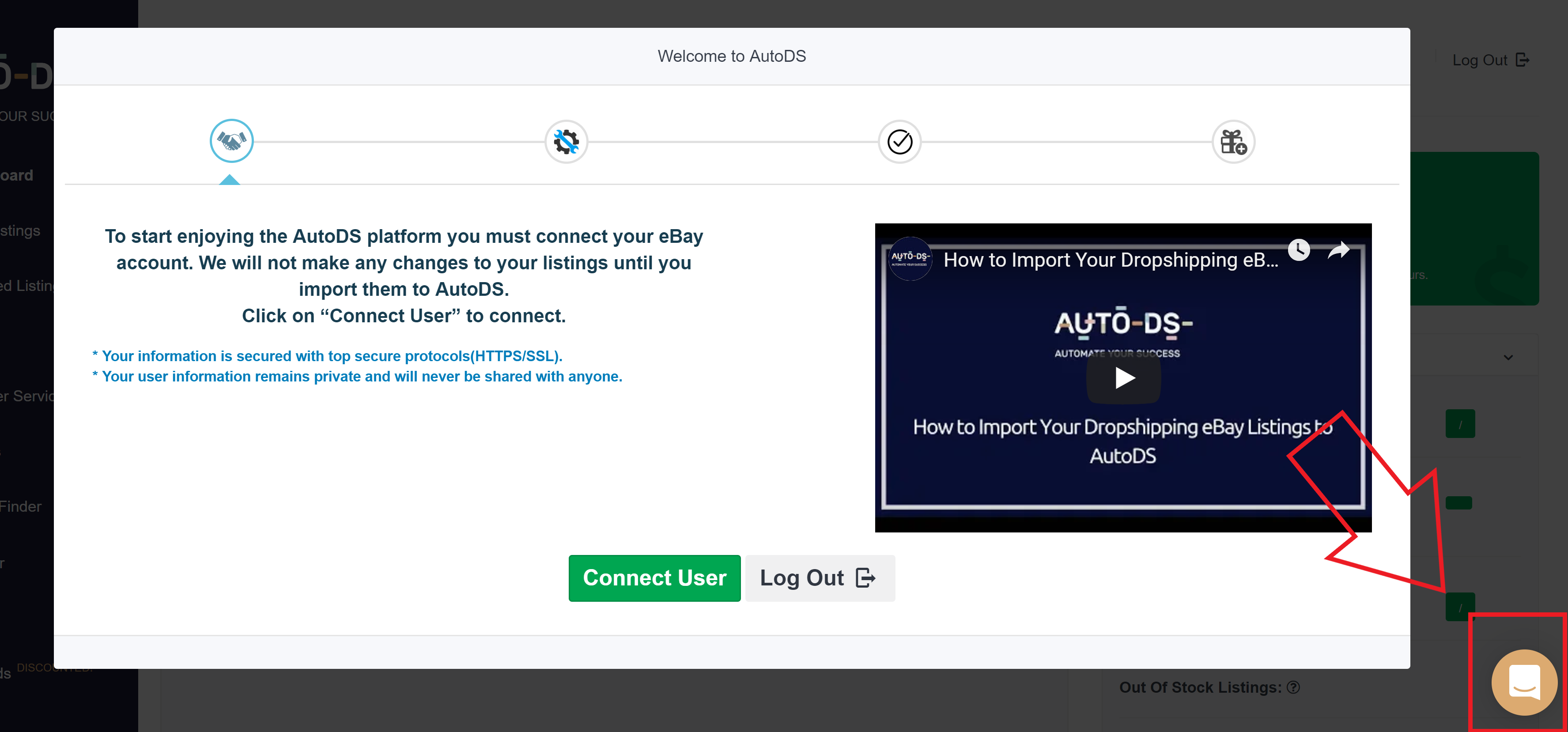Click the checkmark verification step icon
This screenshot has height=732, width=1568.
[899, 142]
